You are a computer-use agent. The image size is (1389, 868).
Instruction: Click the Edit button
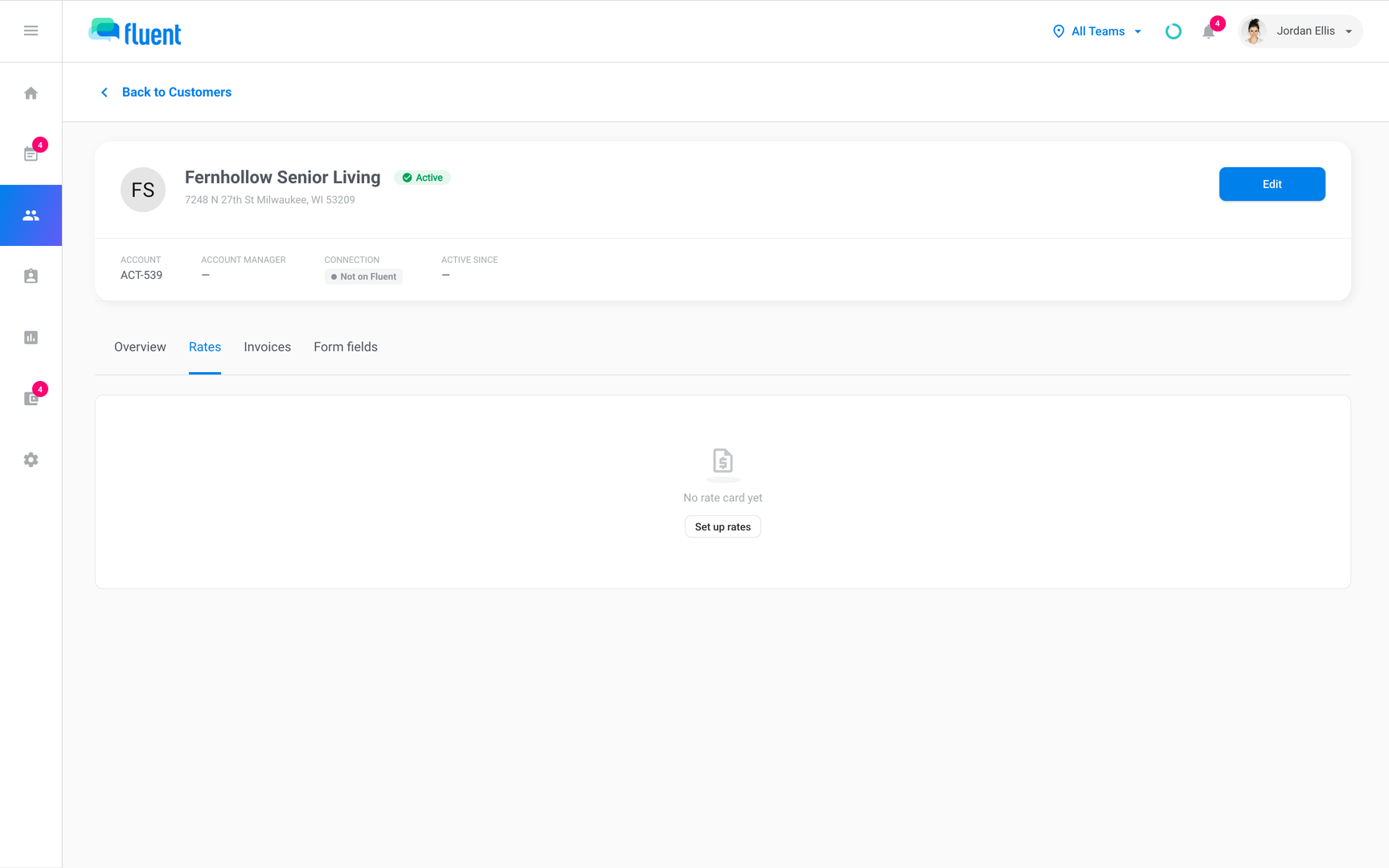[x=1272, y=184]
